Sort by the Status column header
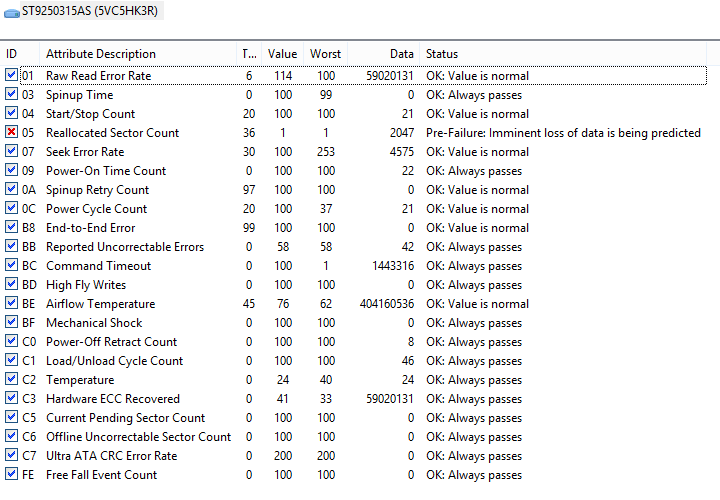Screen dimensions: 720x500 click(x=563, y=54)
